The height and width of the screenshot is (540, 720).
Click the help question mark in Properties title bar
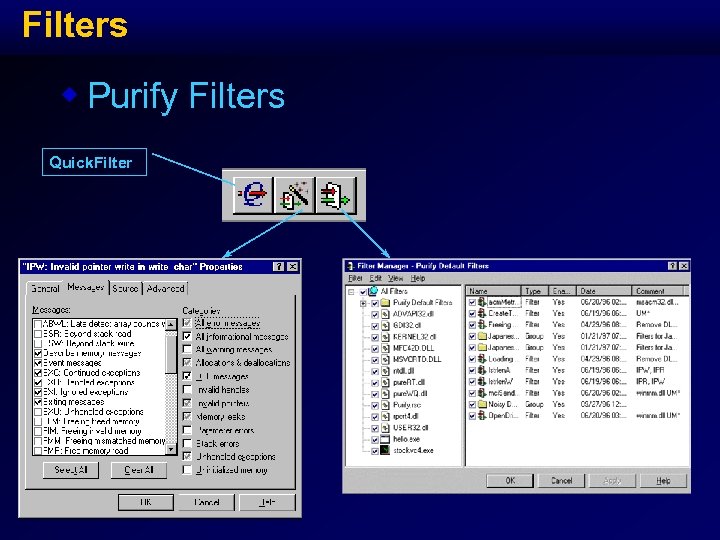278,266
